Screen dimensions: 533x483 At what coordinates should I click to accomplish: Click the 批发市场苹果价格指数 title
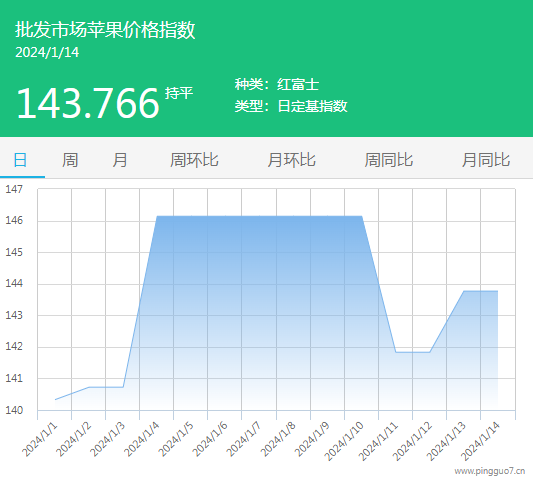click(x=105, y=30)
